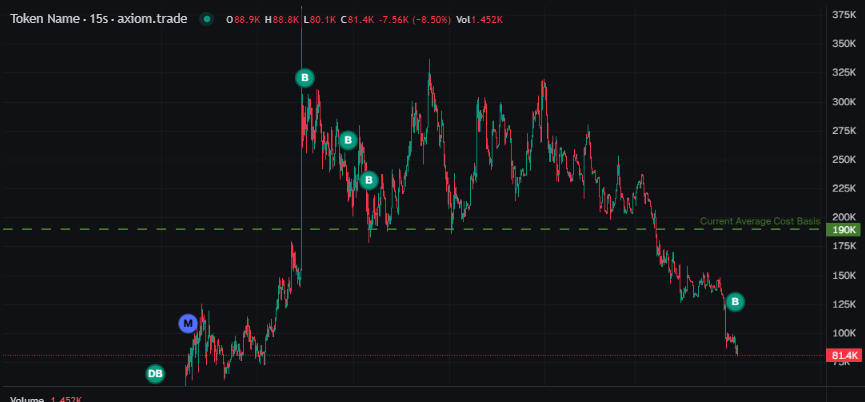Click the 250K price axis label

[x=844, y=159]
